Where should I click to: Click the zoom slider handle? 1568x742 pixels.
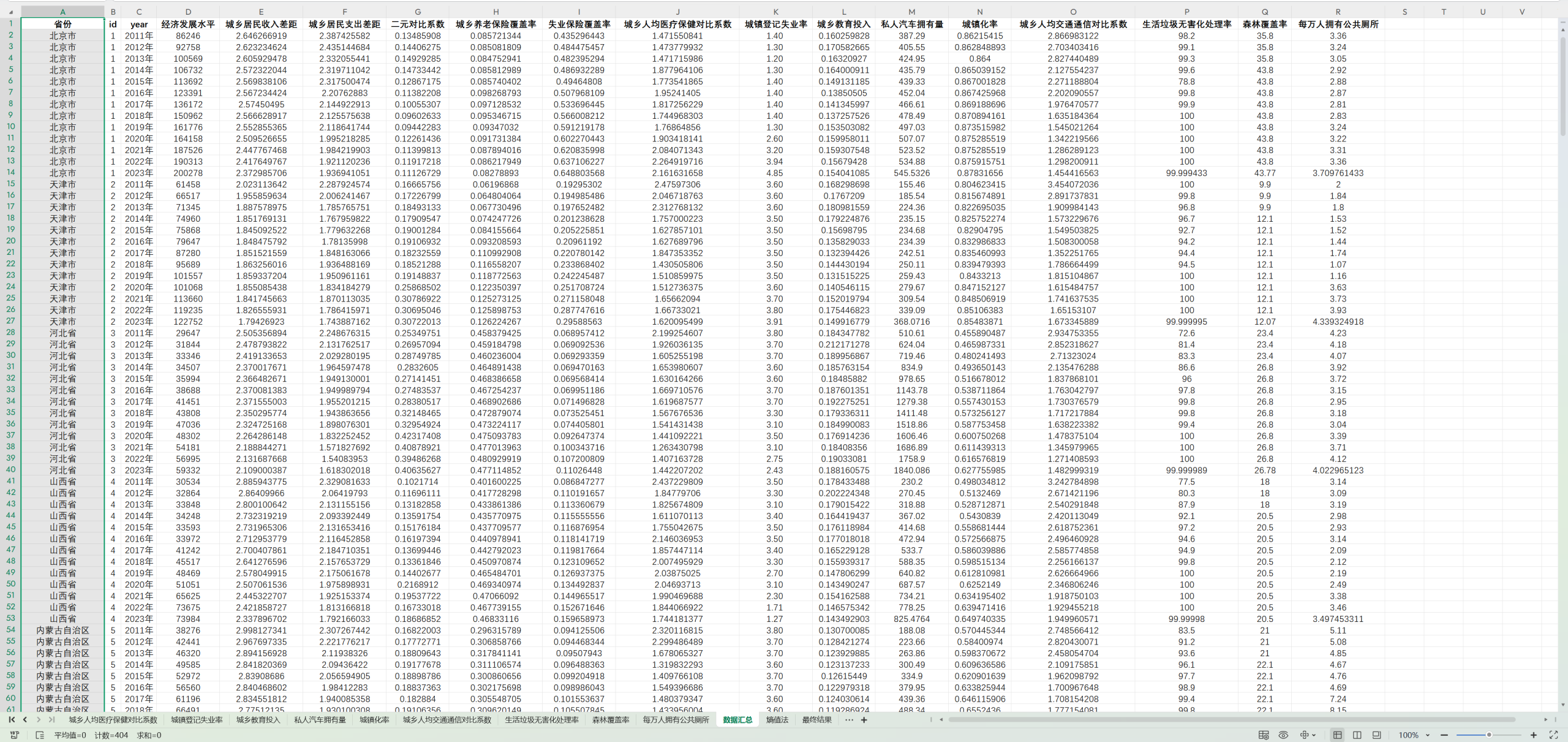pos(1489,735)
